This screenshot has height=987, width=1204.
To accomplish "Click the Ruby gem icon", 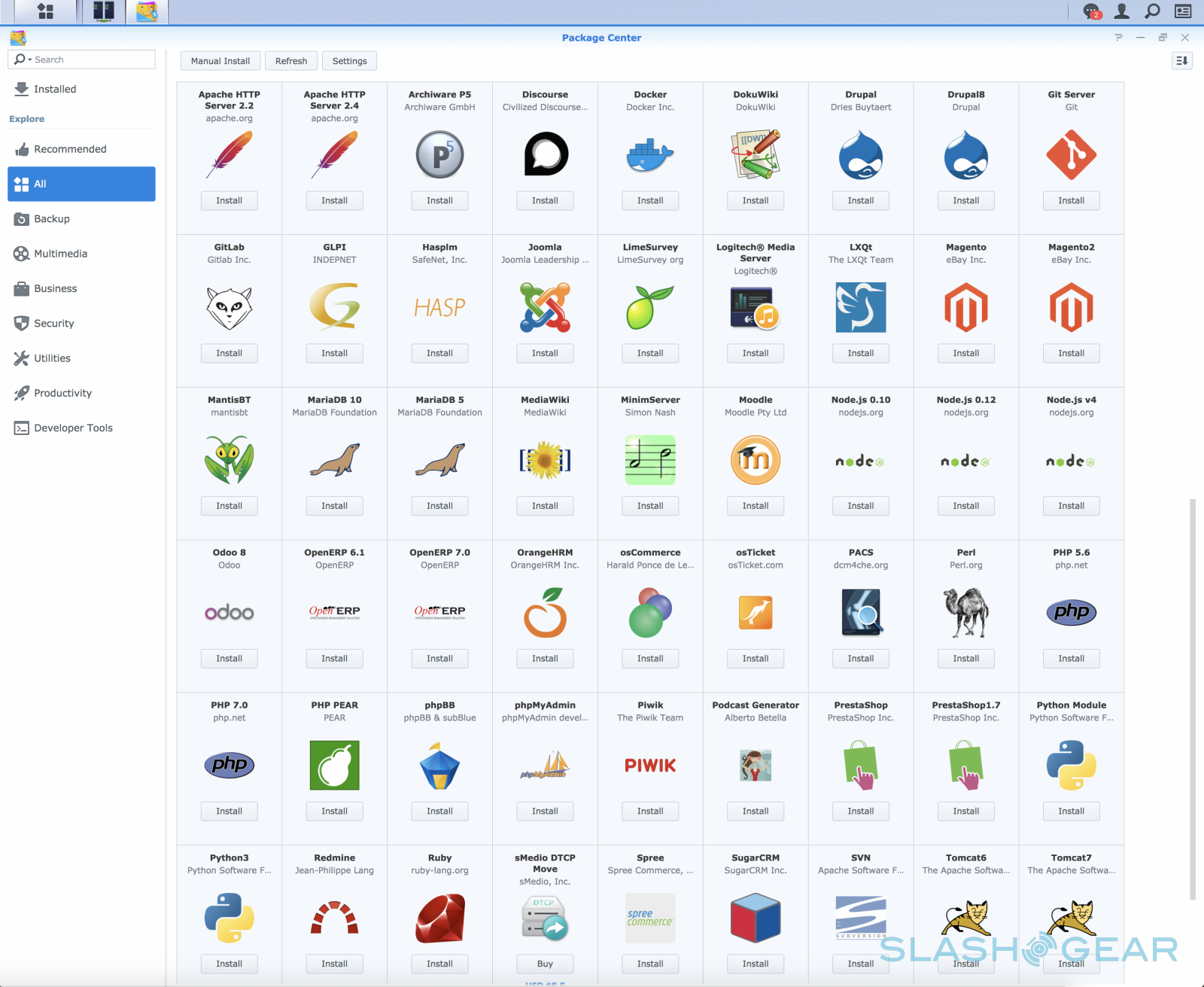I will pos(439,918).
